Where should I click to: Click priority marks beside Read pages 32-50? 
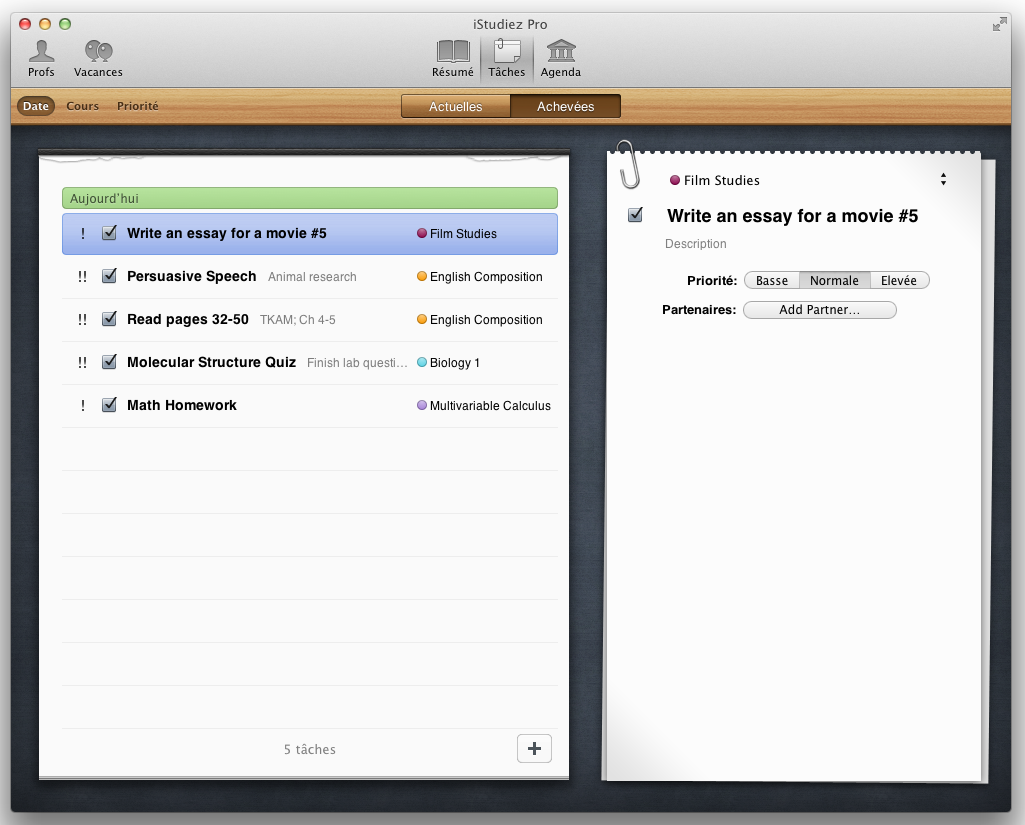[x=82, y=320]
